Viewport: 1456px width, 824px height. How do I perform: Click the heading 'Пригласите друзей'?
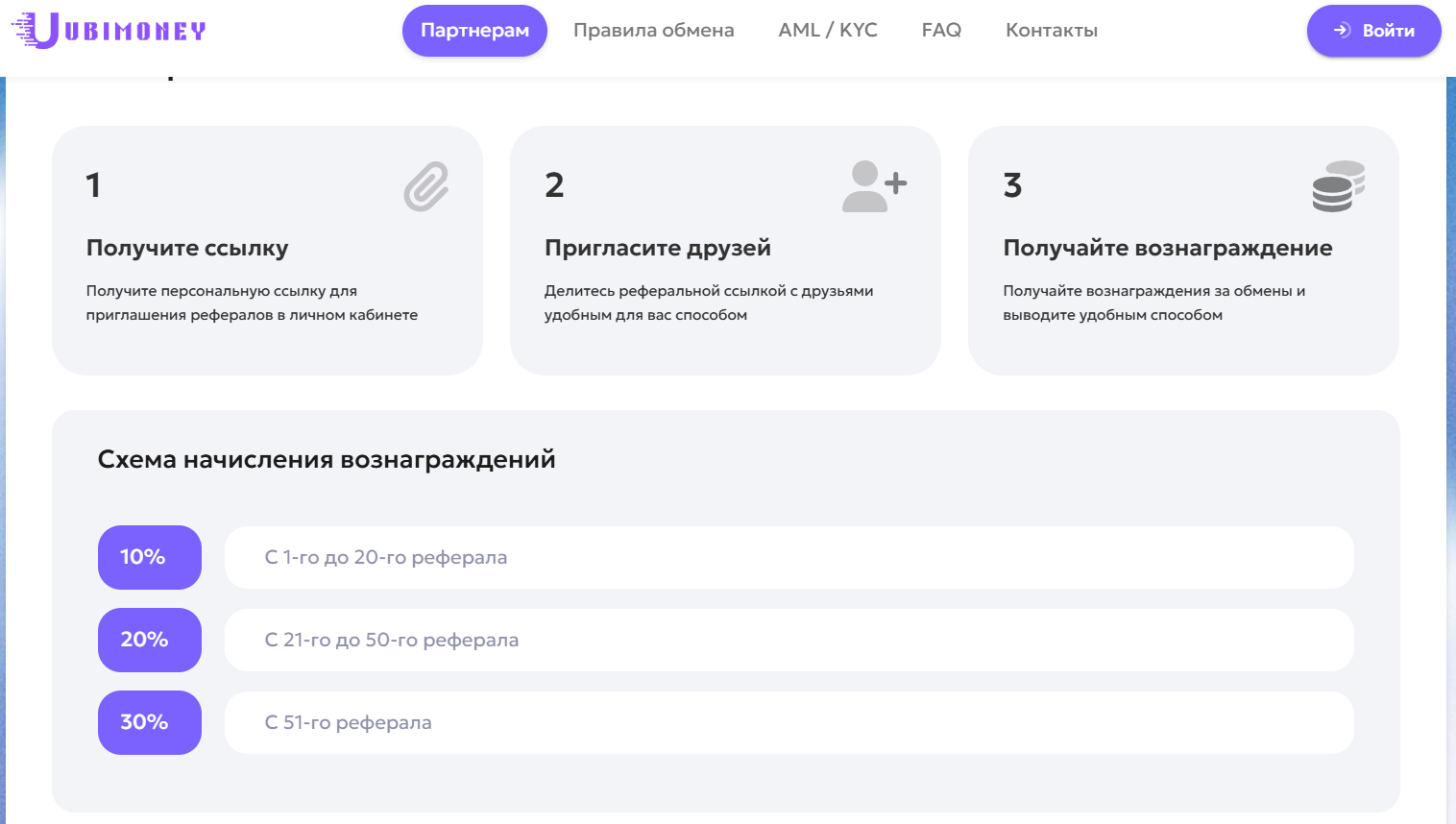pos(658,248)
